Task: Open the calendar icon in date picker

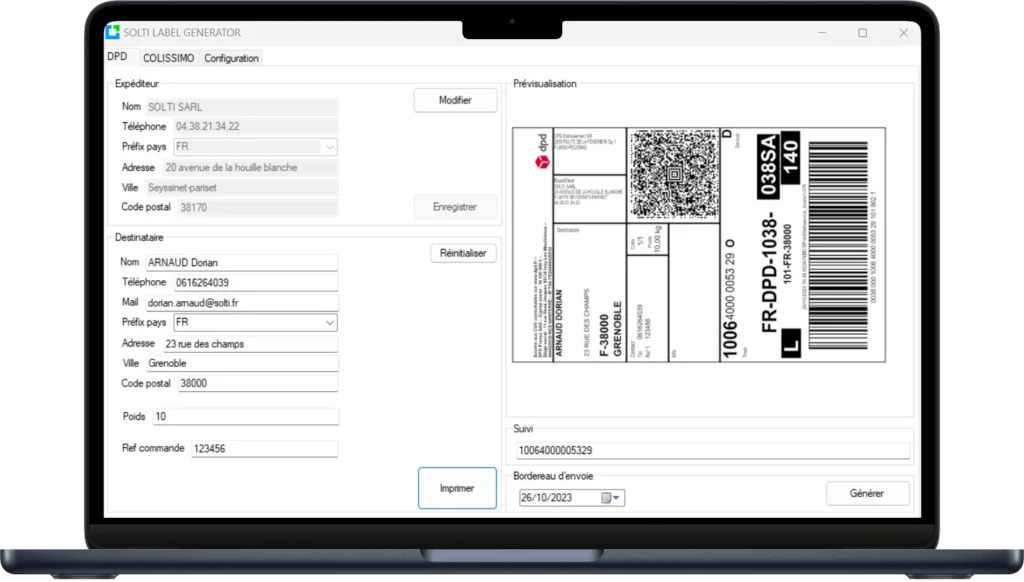Action: click(x=606, y=497)
